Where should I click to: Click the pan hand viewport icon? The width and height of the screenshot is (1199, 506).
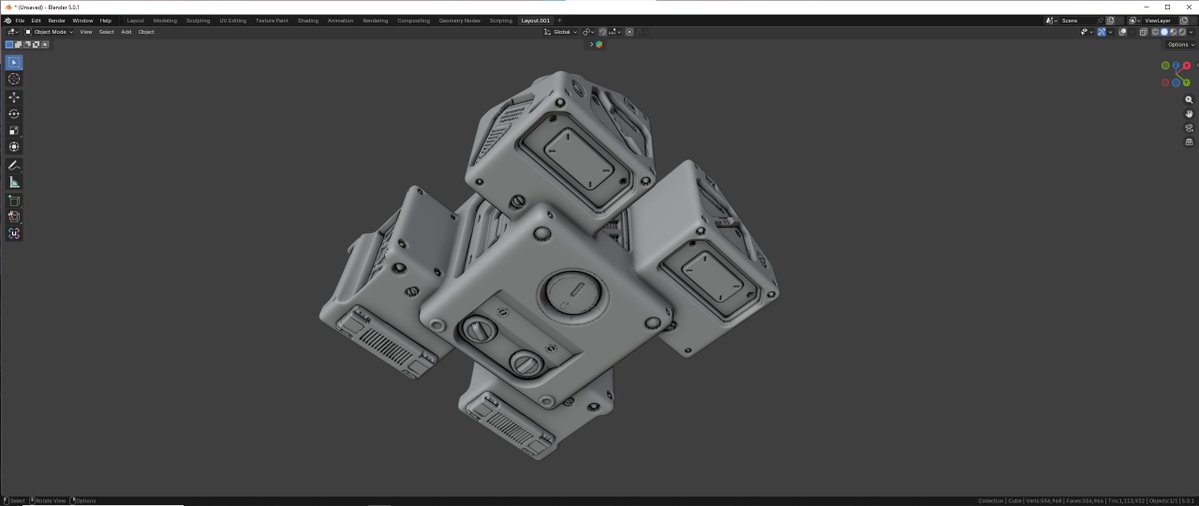[1189, 113]
